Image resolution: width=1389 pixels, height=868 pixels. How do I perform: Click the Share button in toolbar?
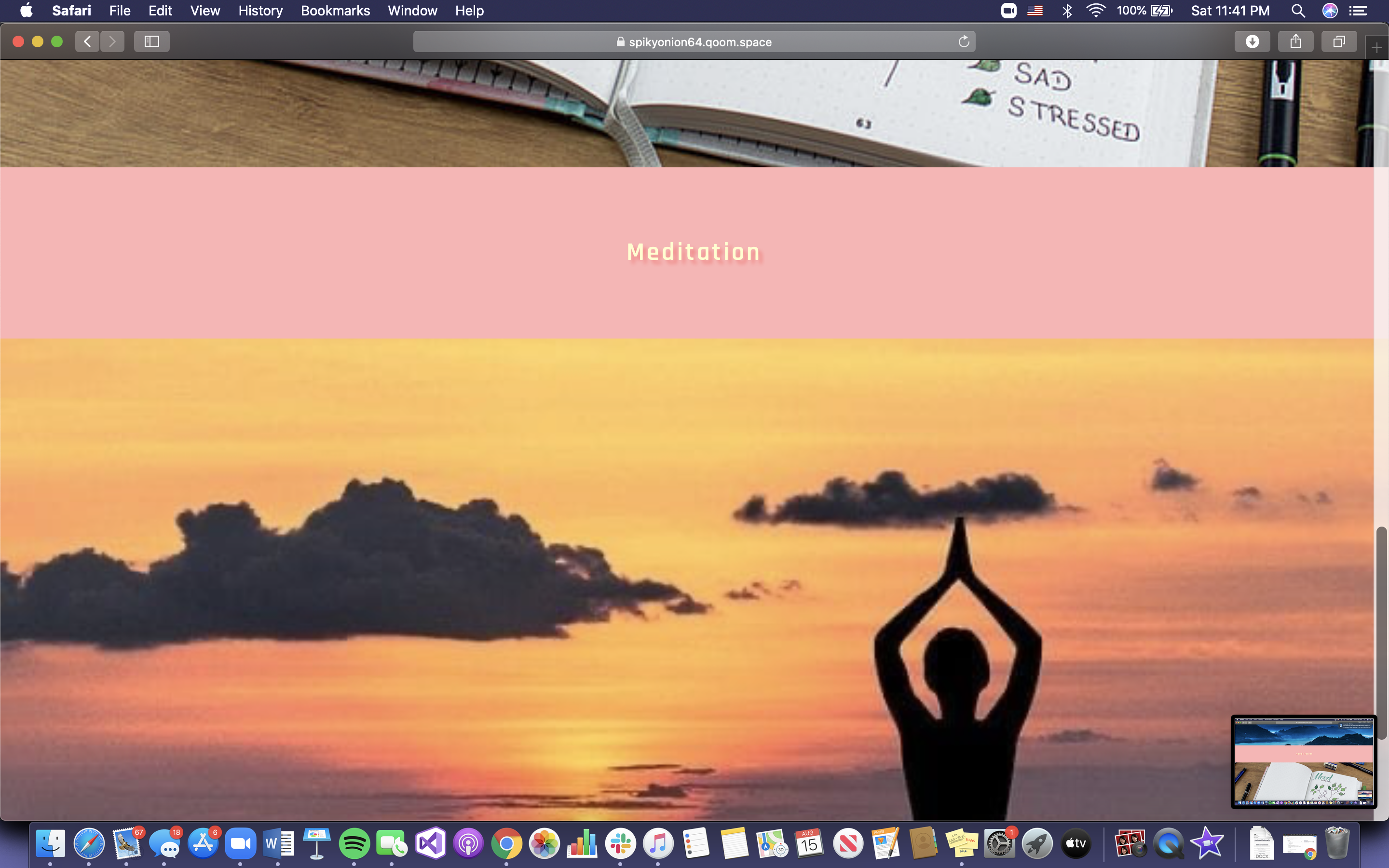(1295, 41)
